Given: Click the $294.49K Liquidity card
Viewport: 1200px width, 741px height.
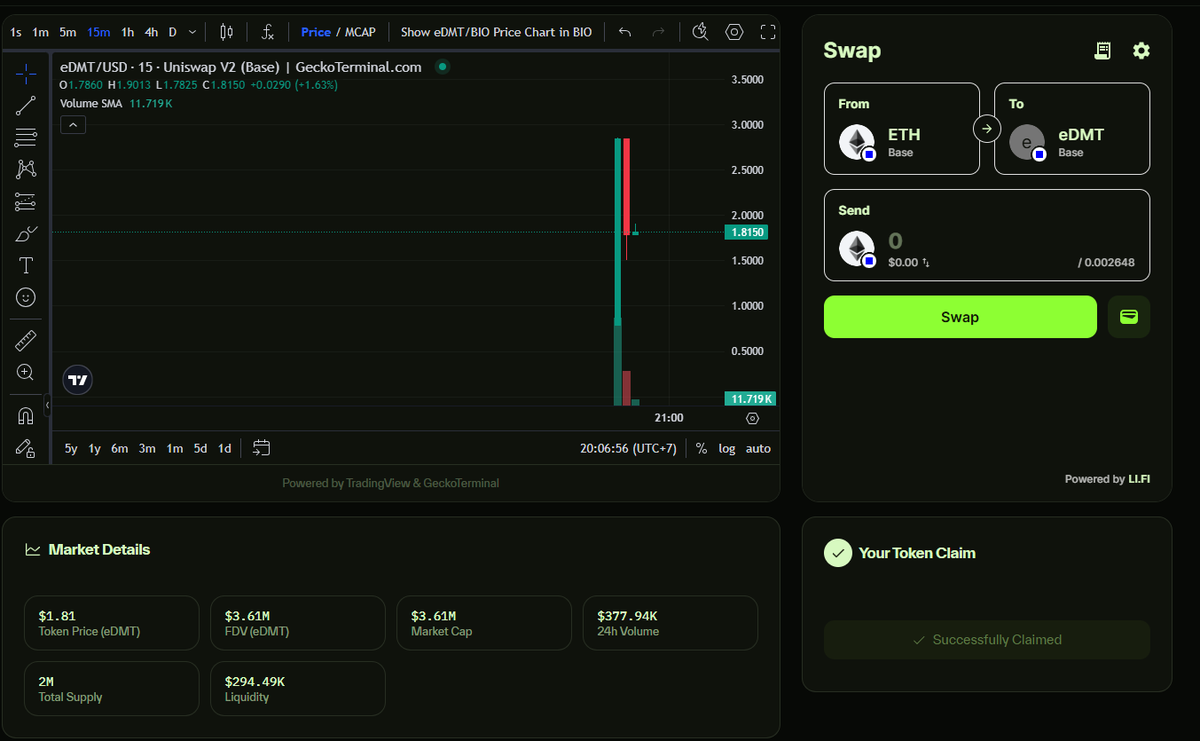Looking at the screenshot, I should tap(297, 688).
